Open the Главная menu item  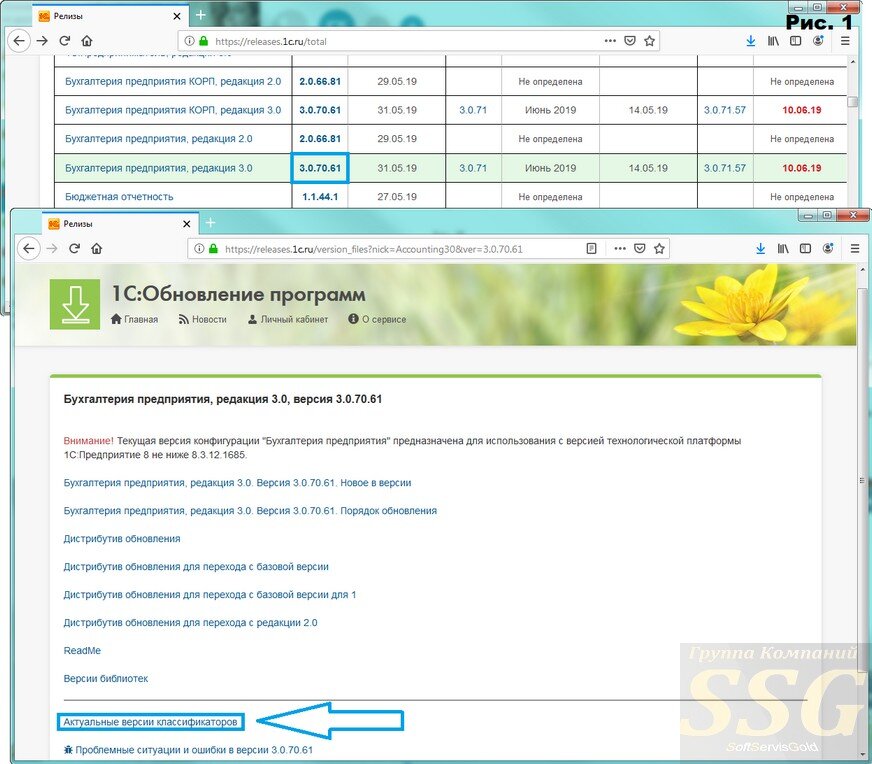(134, 319)
